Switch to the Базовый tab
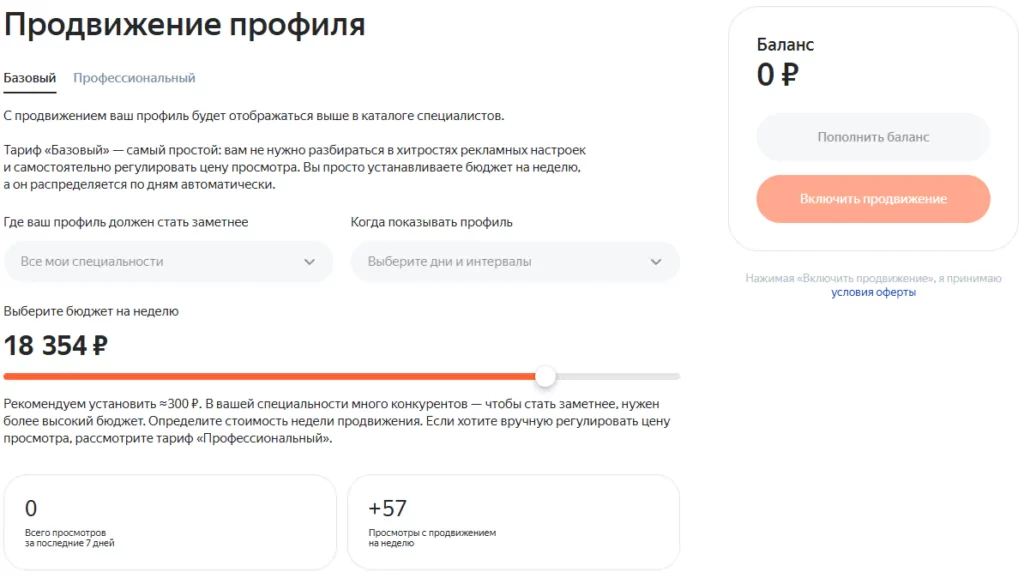Screen dimensions: 1024x578 coord(30,78)
